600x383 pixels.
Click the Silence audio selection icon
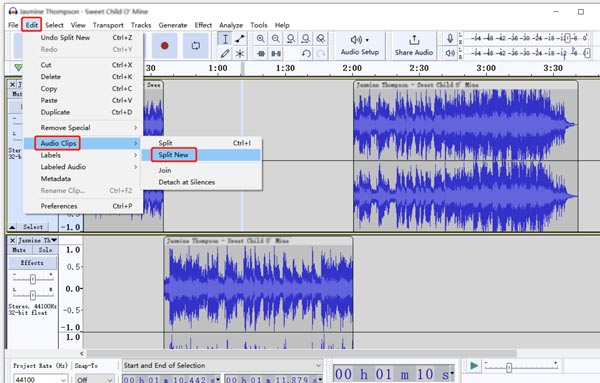[276, 54]
